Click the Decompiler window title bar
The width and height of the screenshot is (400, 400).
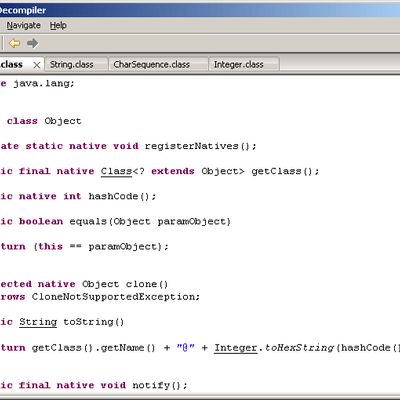point(200,10)
